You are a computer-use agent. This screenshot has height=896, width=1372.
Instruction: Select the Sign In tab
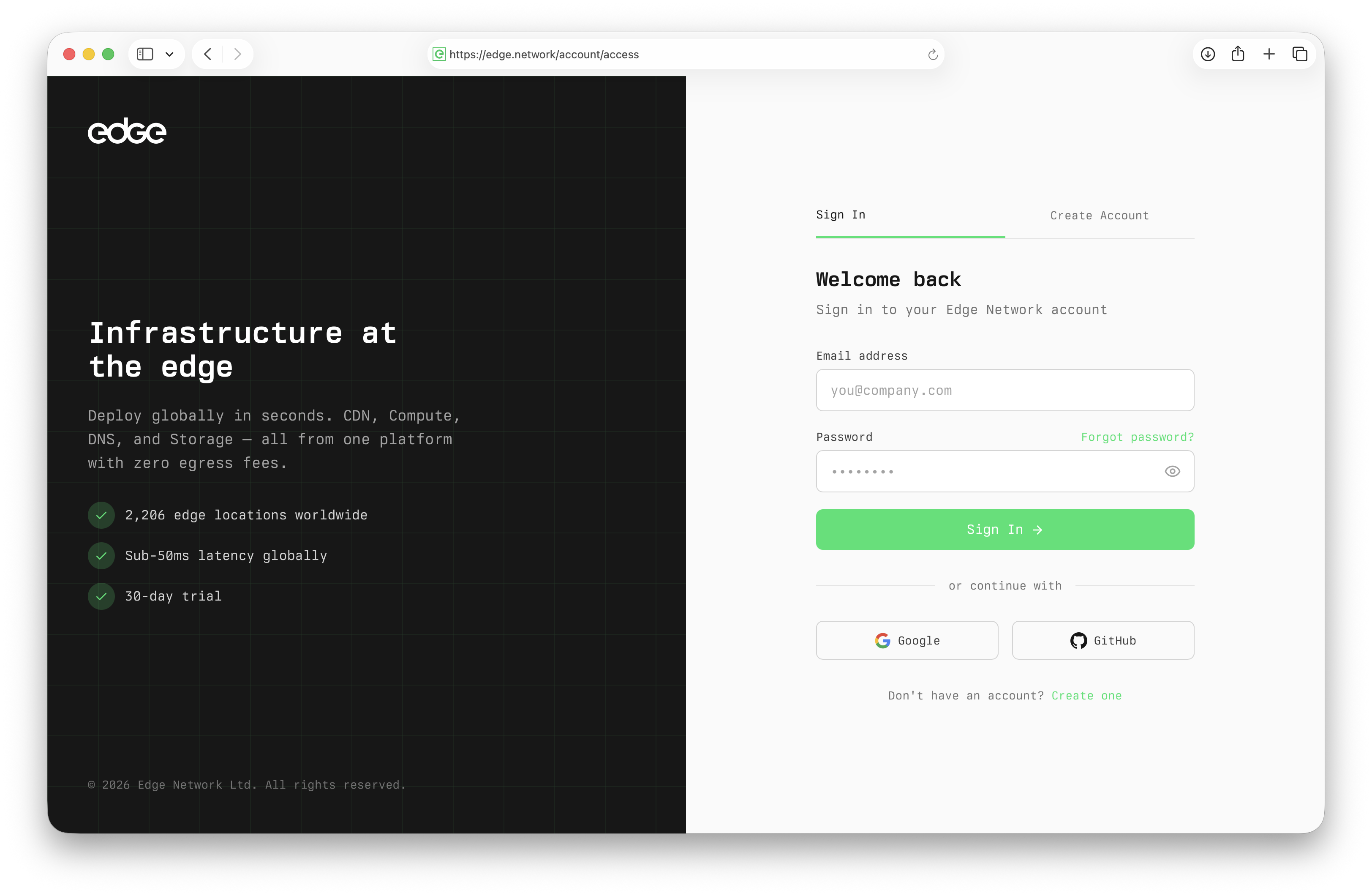click(x=841, y=215)
